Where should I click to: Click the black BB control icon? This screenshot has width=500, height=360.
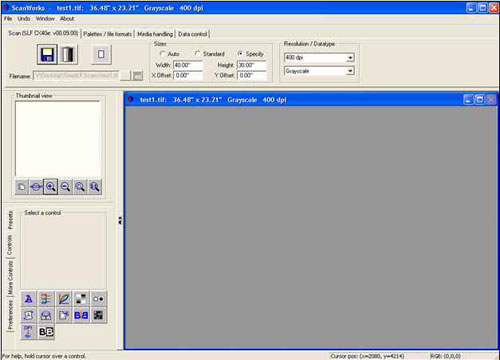point(46,332)
